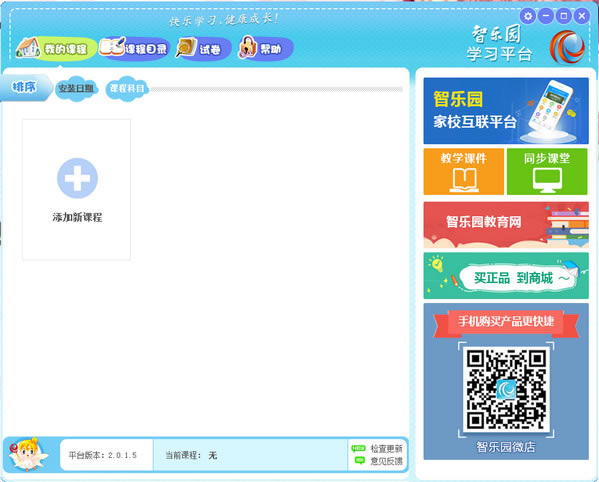Visit the 智乐园教育网 banner link

point(506,225)
